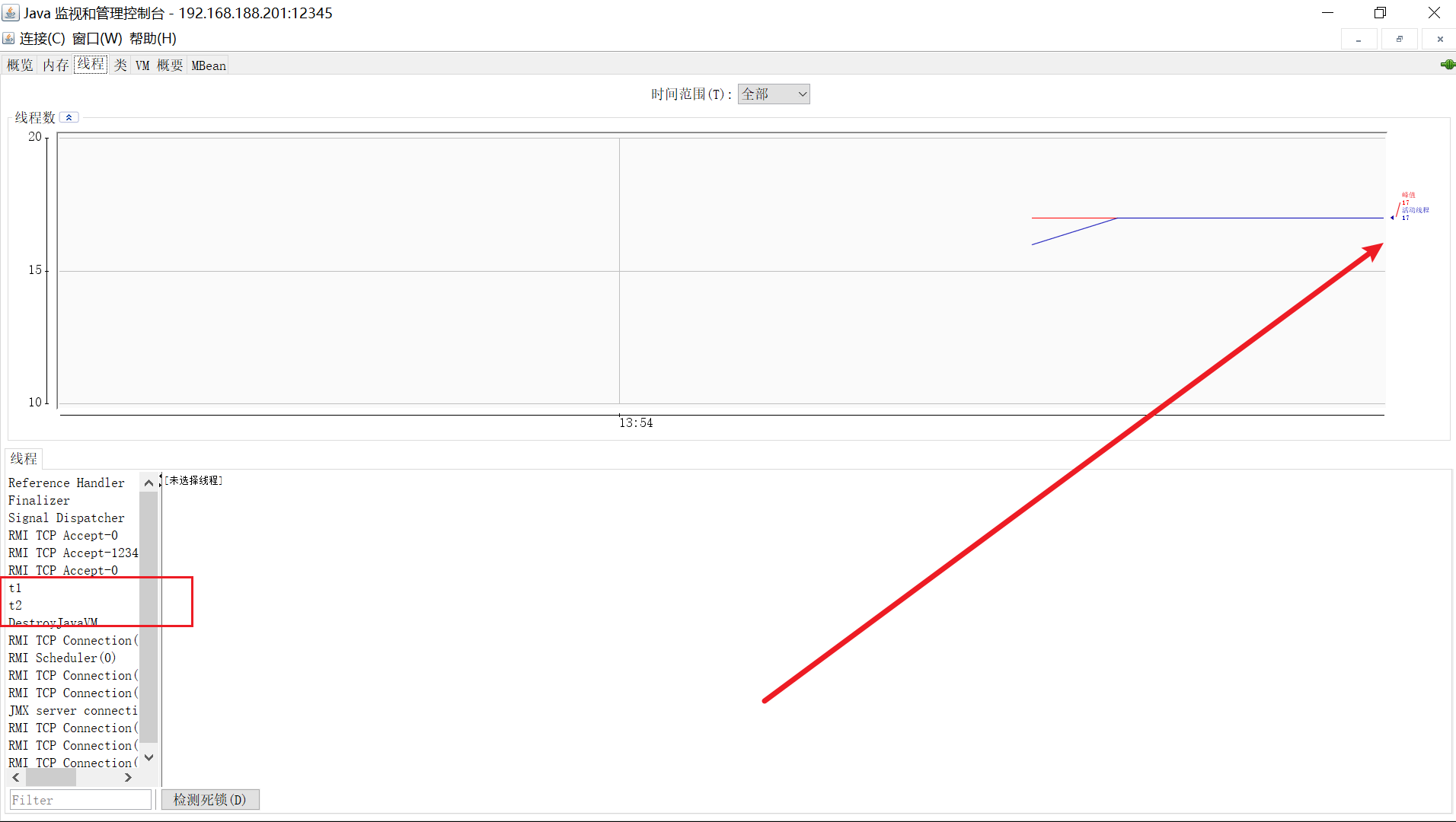Switch to the 内存 tab
The height and width of the screenshot is (822, 1456).
click(x=56, y=65)
